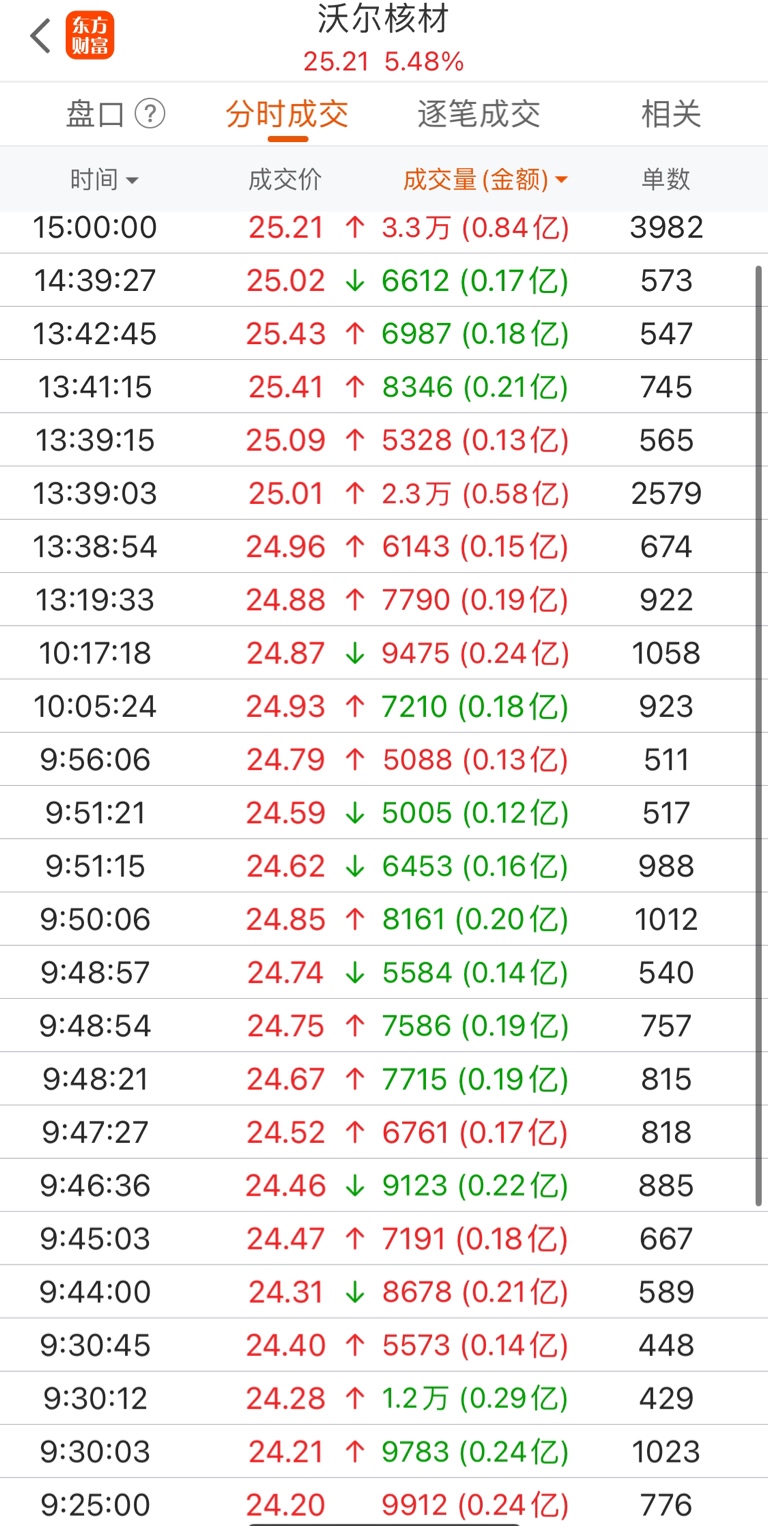Switch to the 盘口 tab
The width and height of the screenshot is (768, 1526).
click(x=95, y=114)
